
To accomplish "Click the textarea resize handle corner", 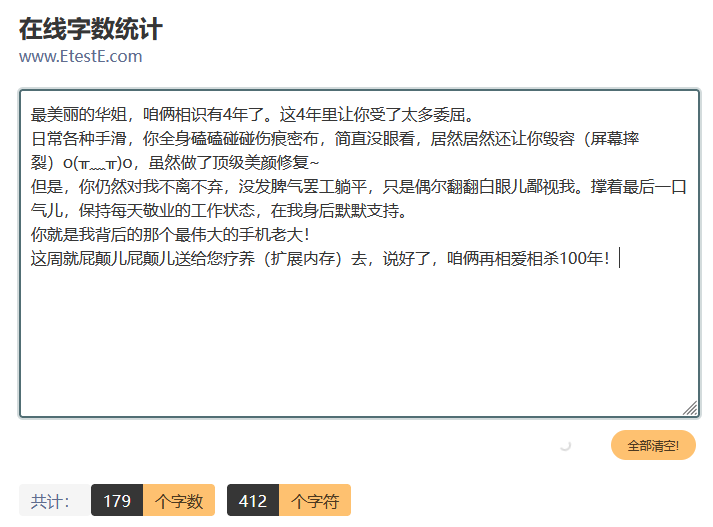I will 690,408.
